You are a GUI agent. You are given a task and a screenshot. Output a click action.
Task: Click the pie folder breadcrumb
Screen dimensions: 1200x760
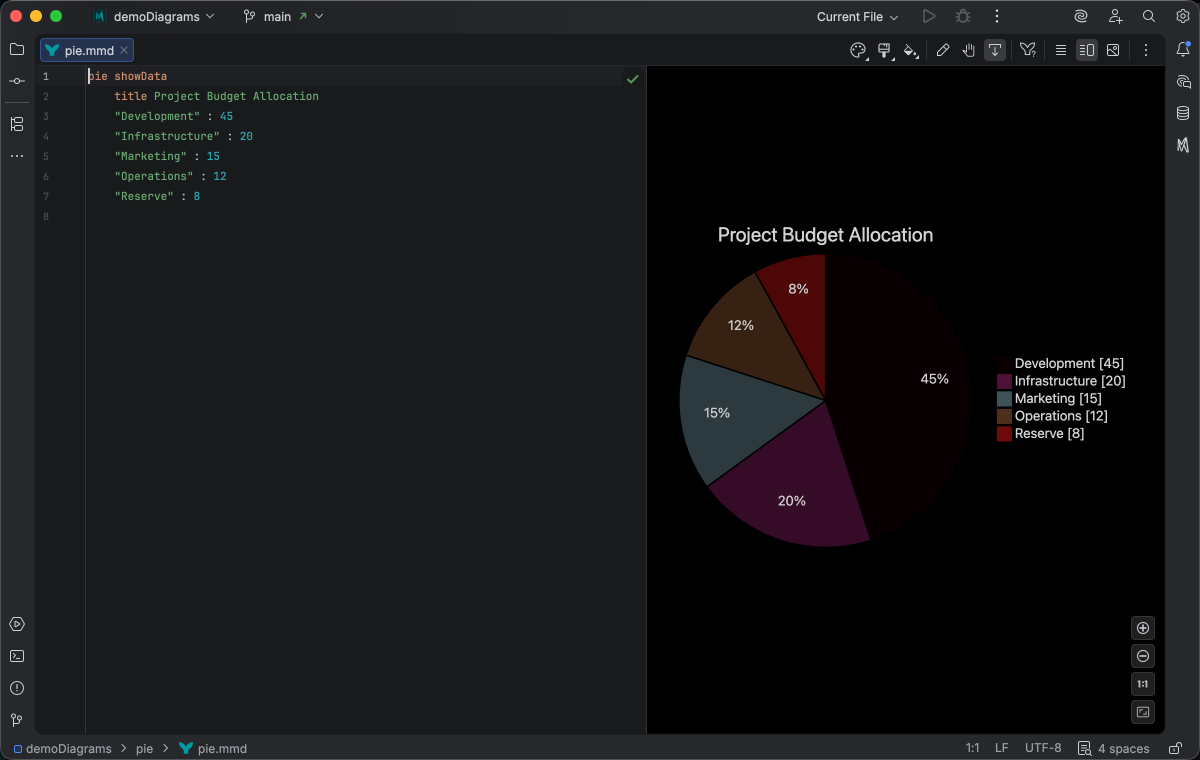(x=145, y=748)
